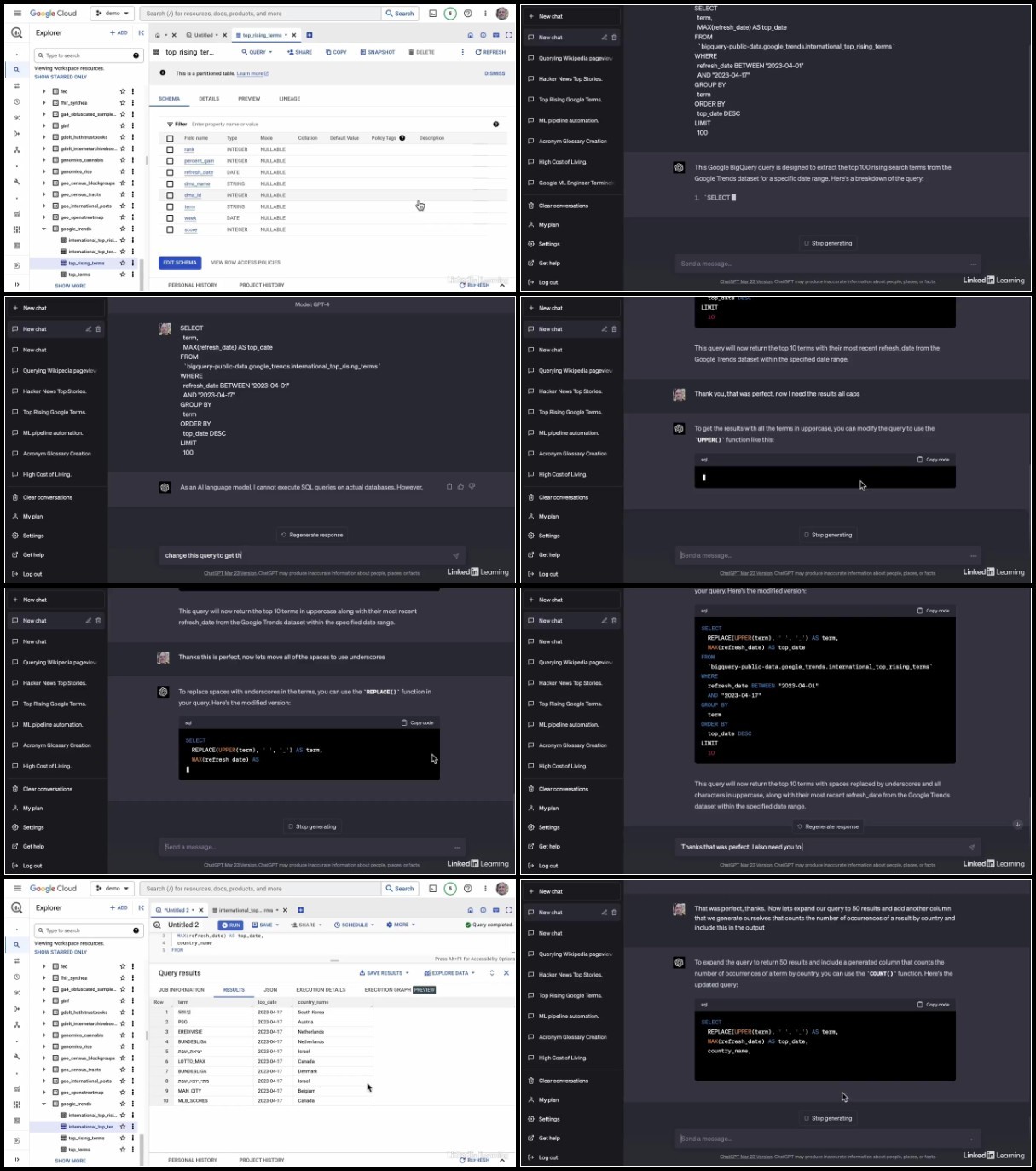Open the help icon in the schema page header
The height and width of the screenshot is (1171, 1036).
(x=467, y=14)
